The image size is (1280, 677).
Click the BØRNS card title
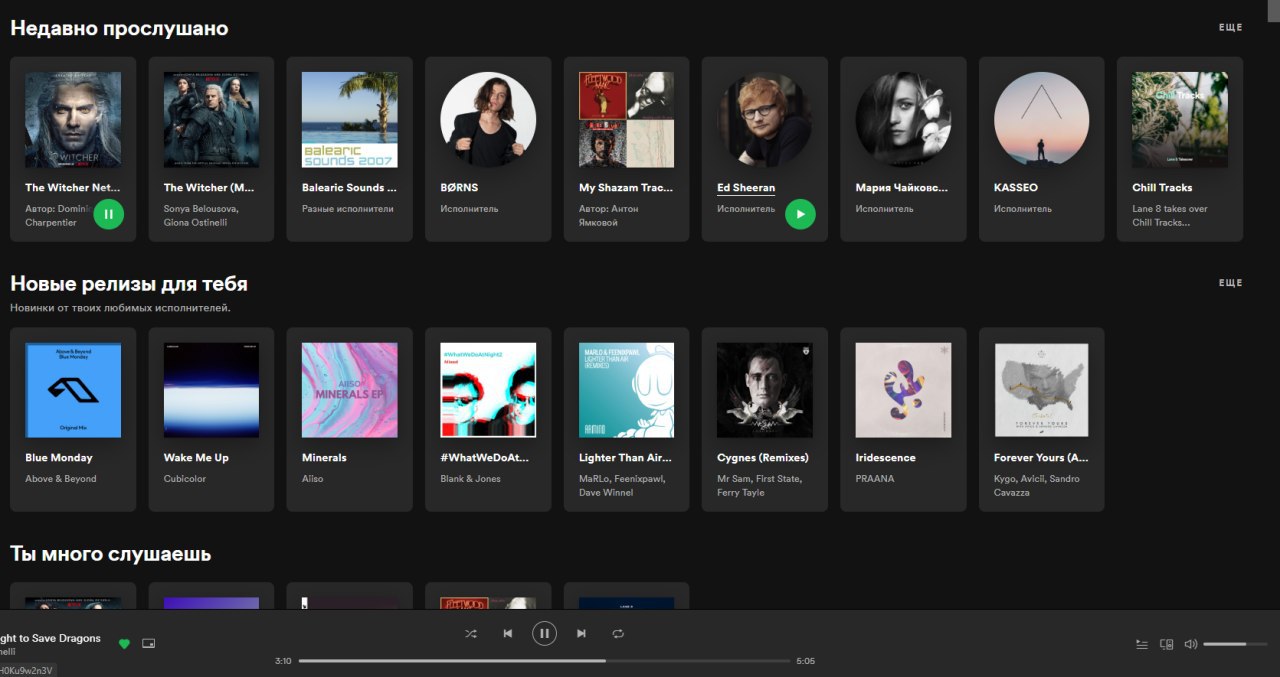pos(460,188)
